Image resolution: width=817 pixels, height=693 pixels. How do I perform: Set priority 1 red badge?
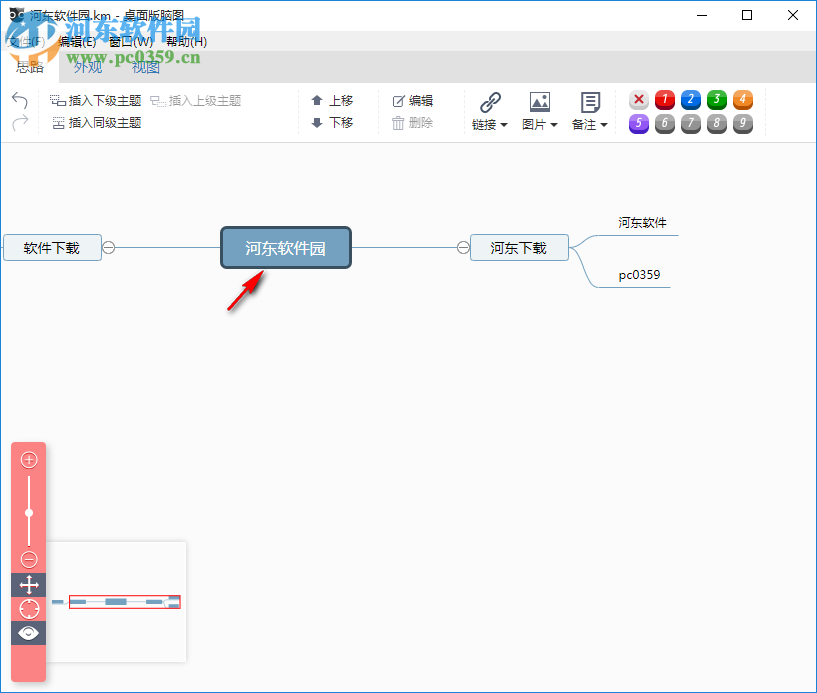(x=665, y=100)
